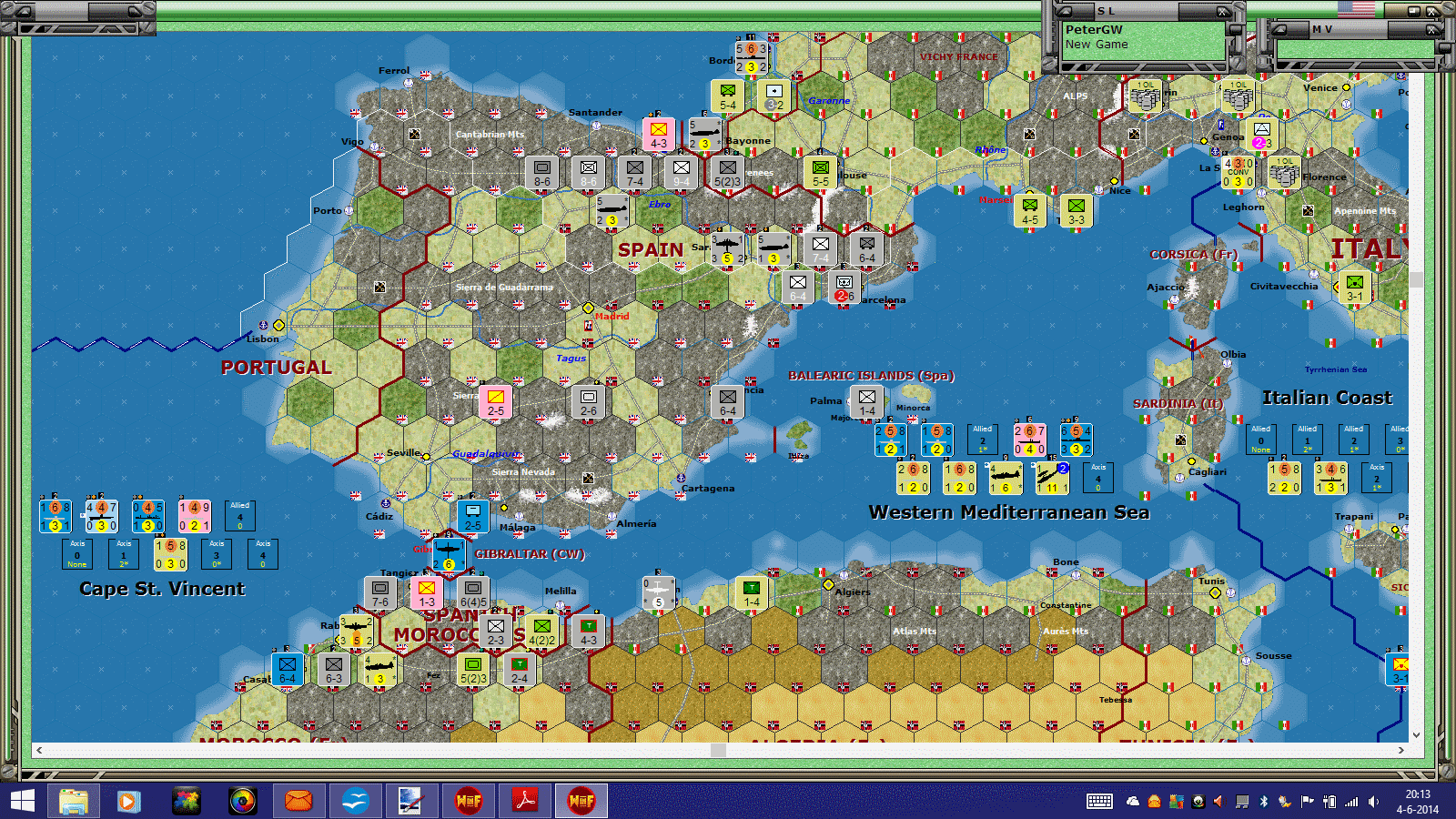The height and width of the screenshot is (819, 1456).
Task: Select the white aircraft counter east of Melilla
Action: [x=659, y=593]
